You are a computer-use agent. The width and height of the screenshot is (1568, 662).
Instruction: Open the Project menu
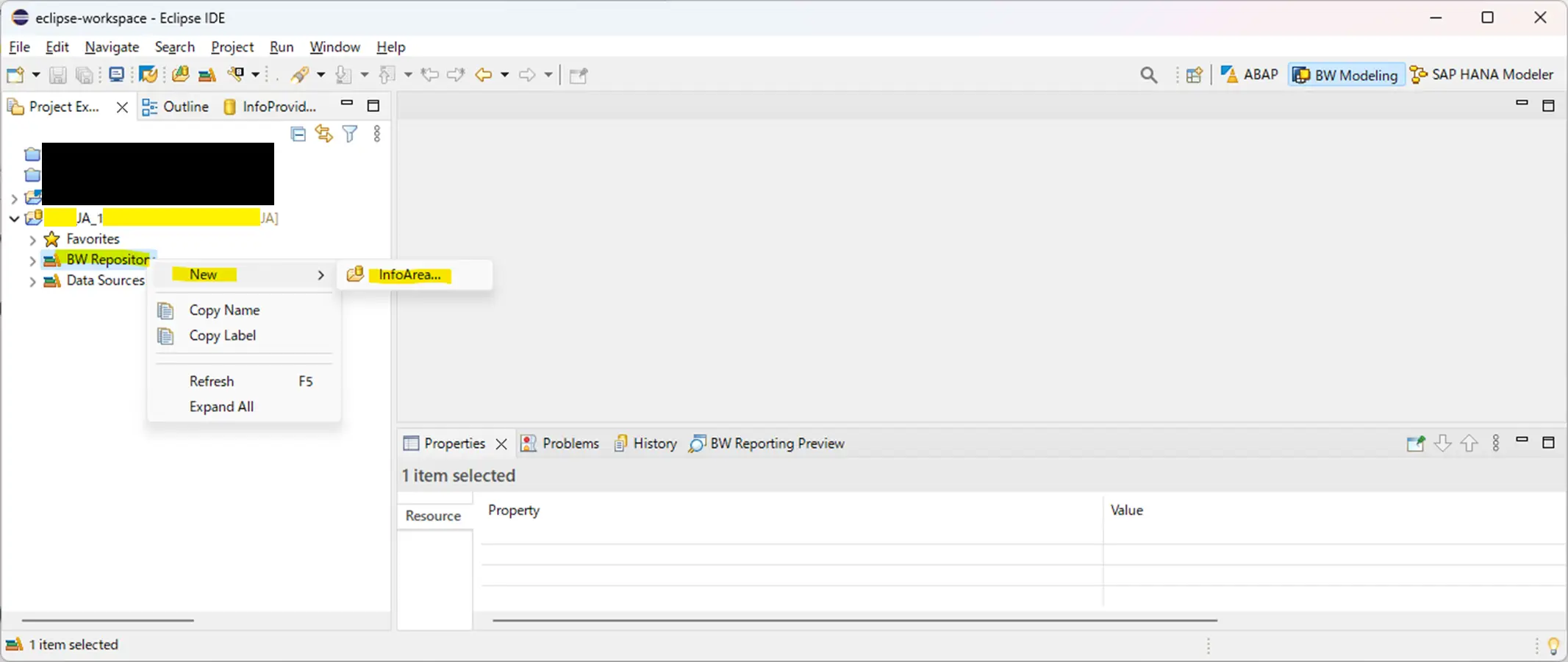point(232,47)
